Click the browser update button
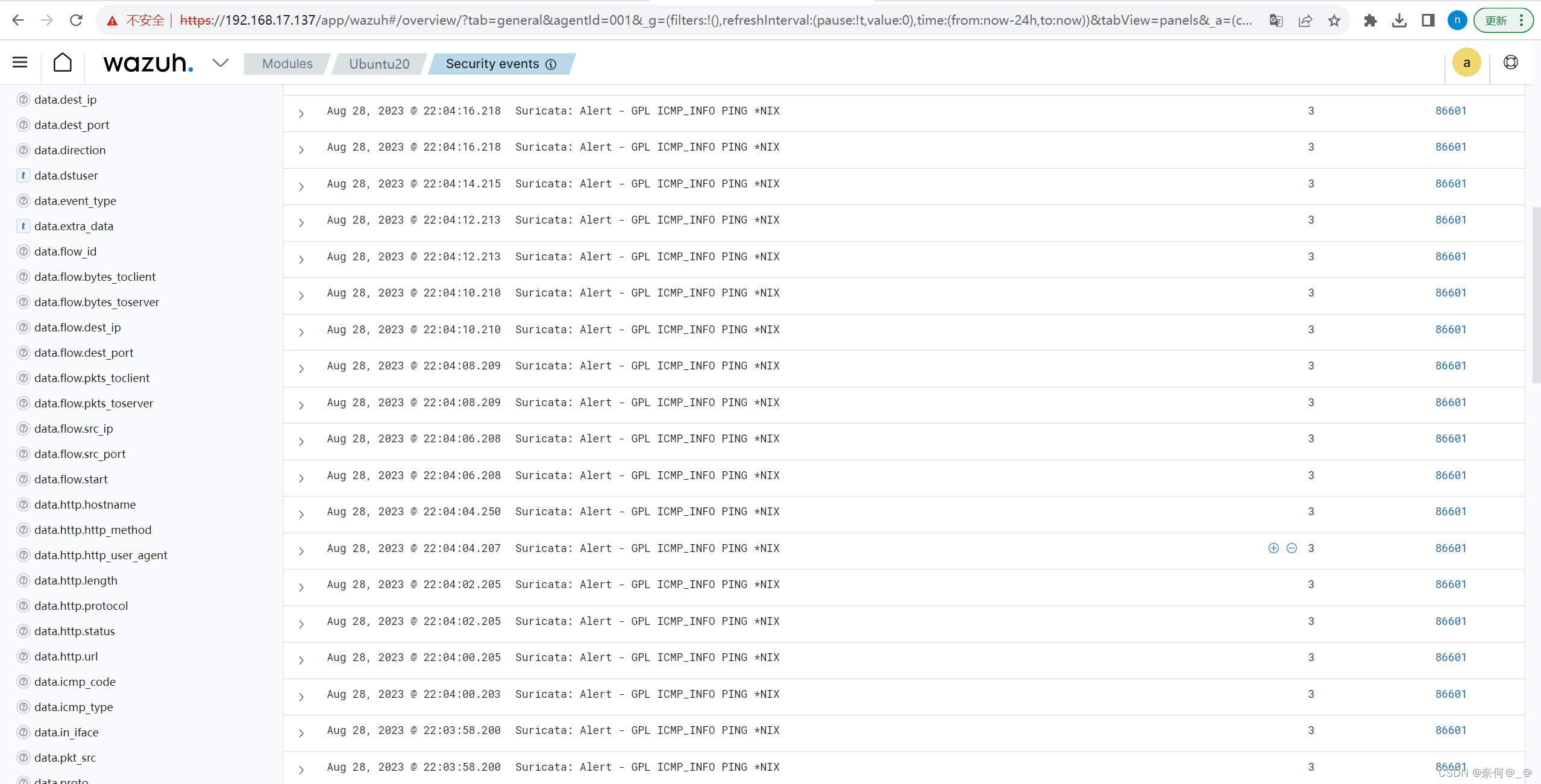1541x784 pixels. point(1503,20)
